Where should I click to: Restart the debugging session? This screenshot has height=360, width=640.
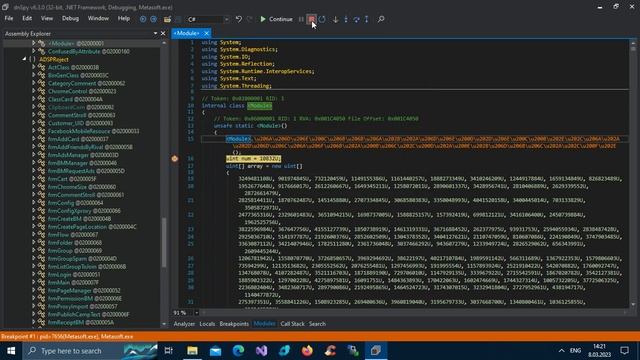pyautogui.click(x=322, y=19)
